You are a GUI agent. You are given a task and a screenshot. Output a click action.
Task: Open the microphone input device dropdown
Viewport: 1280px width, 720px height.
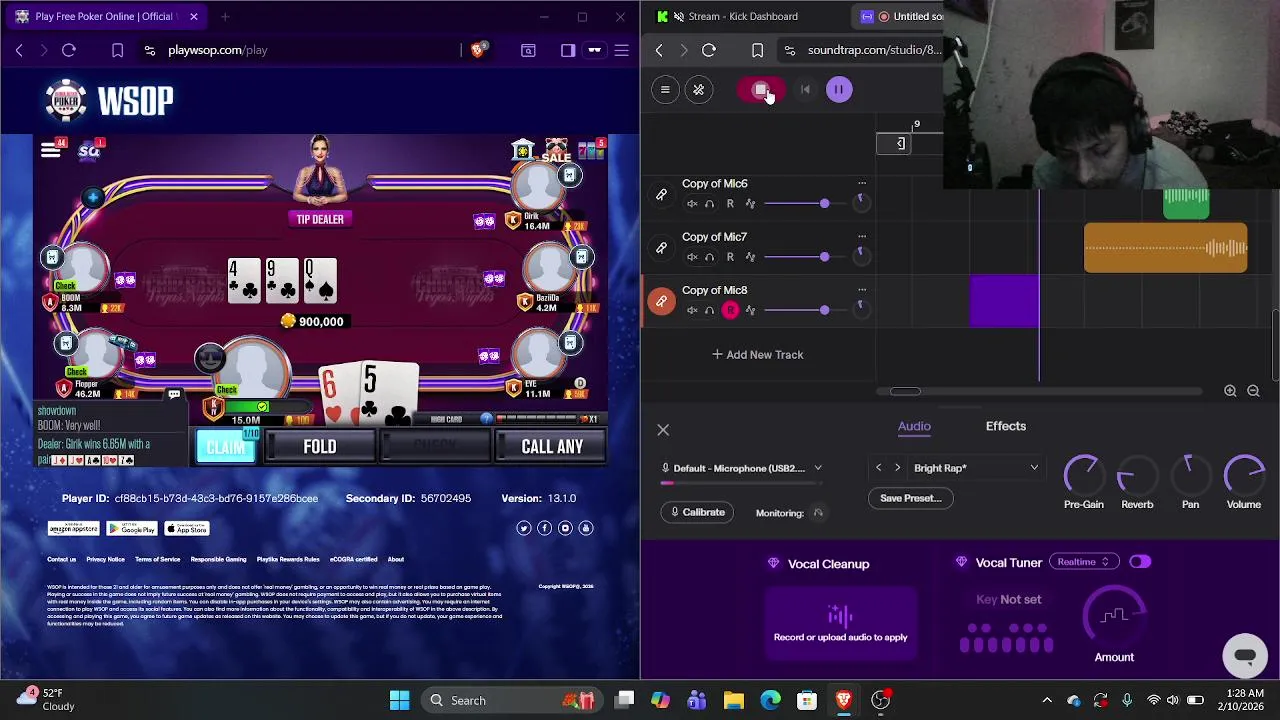pos(742,468)
